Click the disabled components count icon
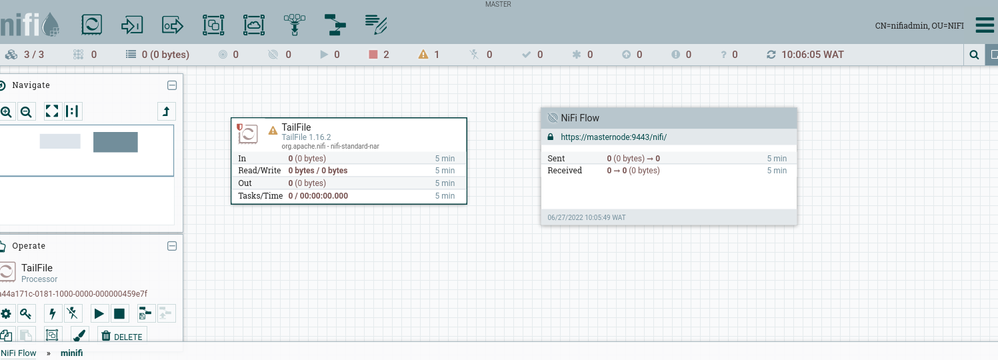This screenshot has width=998, height=360. pyautogui.click(x=473, y=55)
